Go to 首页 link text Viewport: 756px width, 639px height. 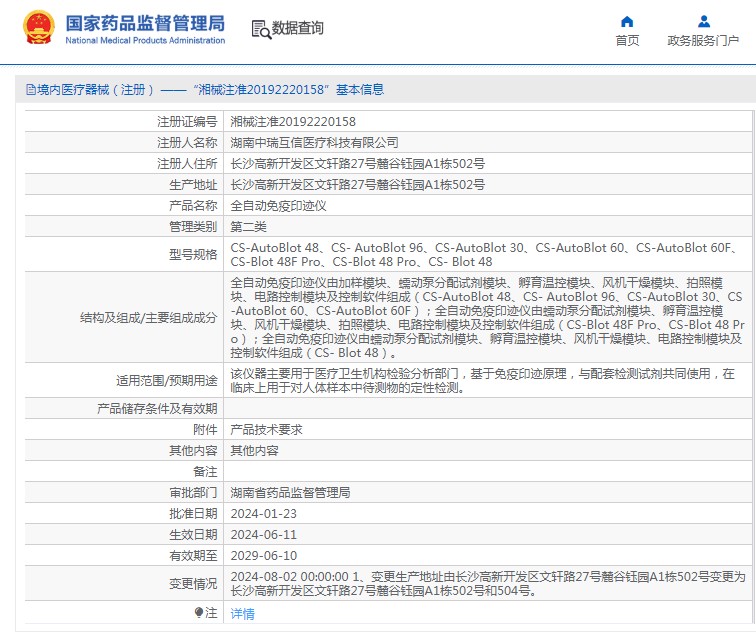[x=627, y=41]
